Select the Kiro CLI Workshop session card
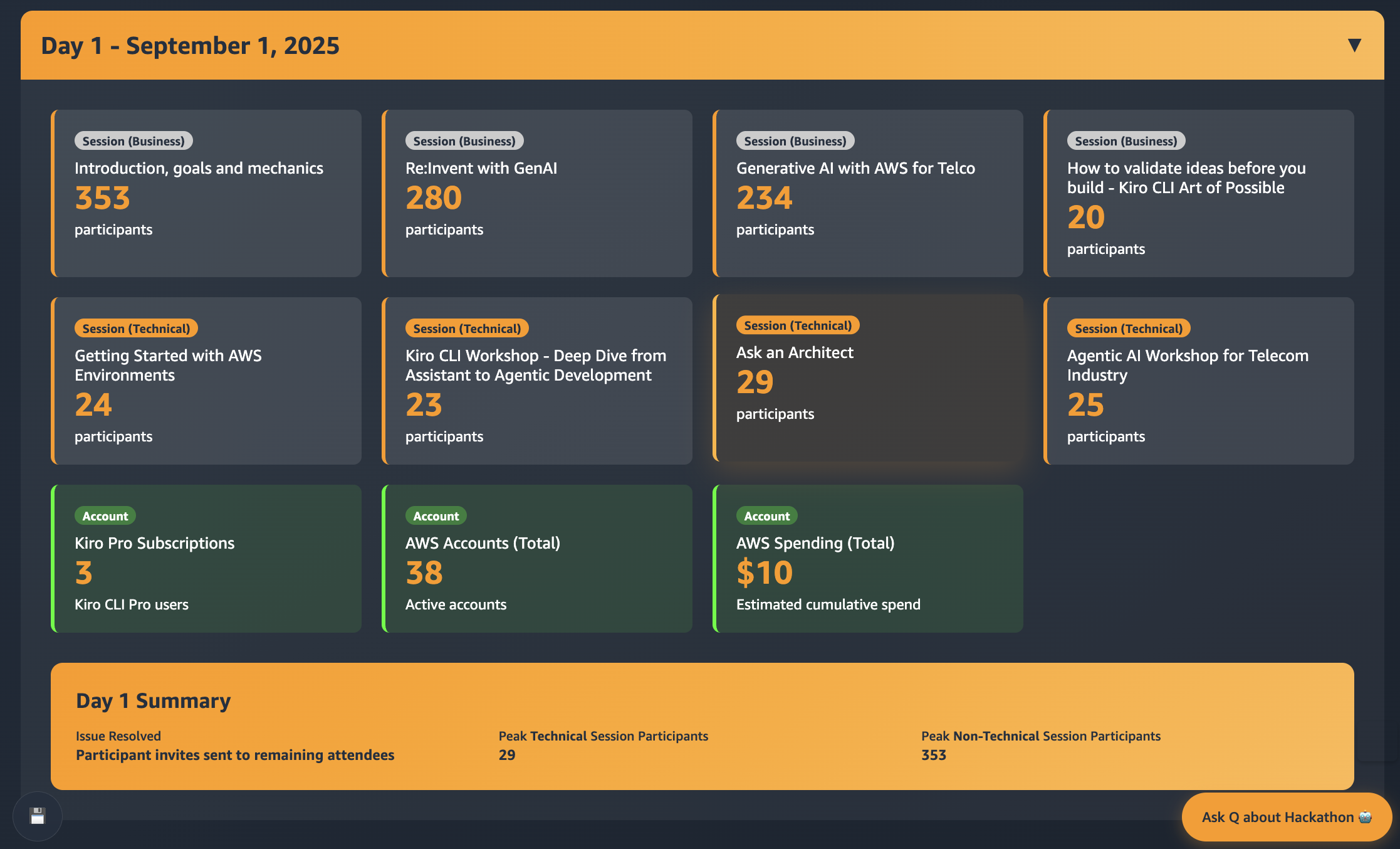The height and width of the screenshot is (849, 1400). (x=537, y=381)
